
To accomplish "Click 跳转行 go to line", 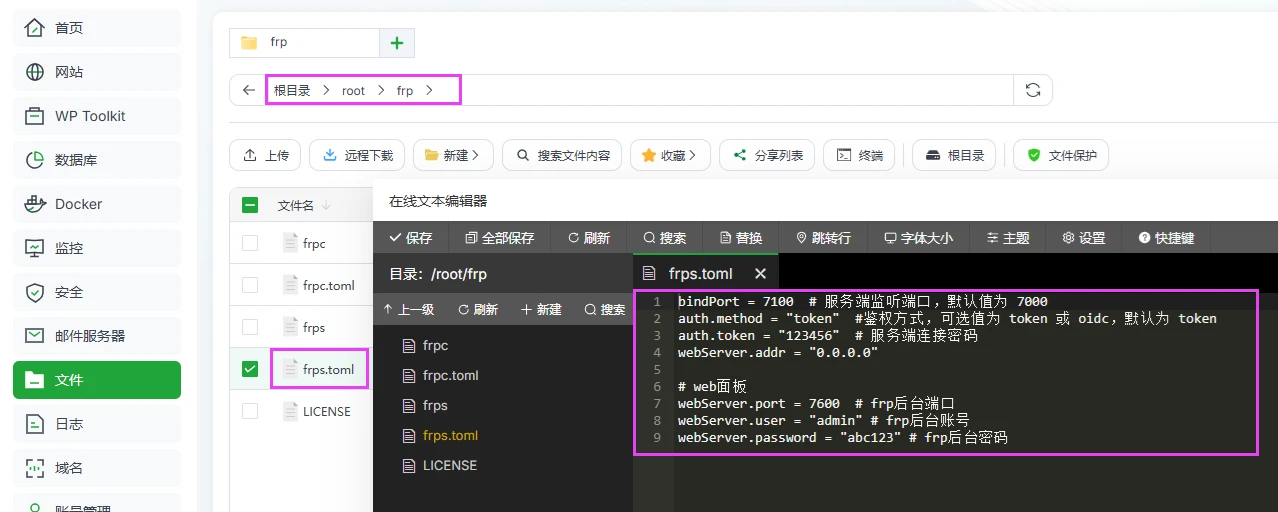I will pyautogui.click(x=823, y=238).
